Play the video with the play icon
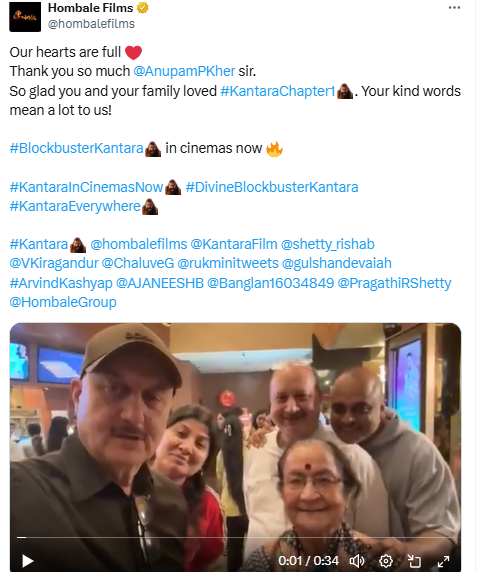 click(28, 561)
